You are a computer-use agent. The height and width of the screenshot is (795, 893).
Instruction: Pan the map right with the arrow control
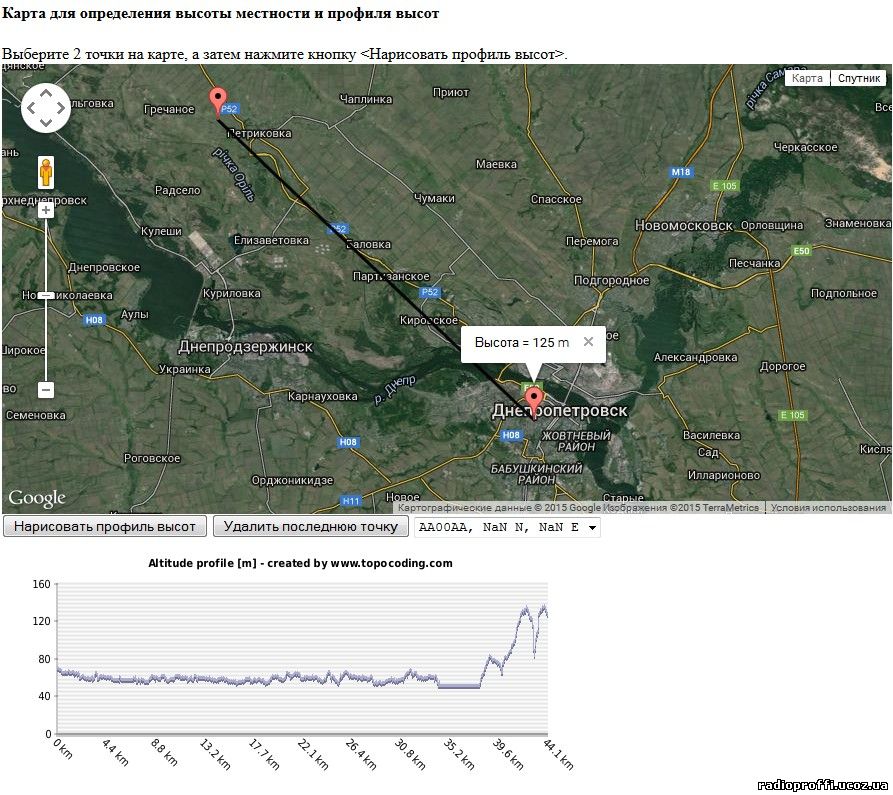[61, 108]
